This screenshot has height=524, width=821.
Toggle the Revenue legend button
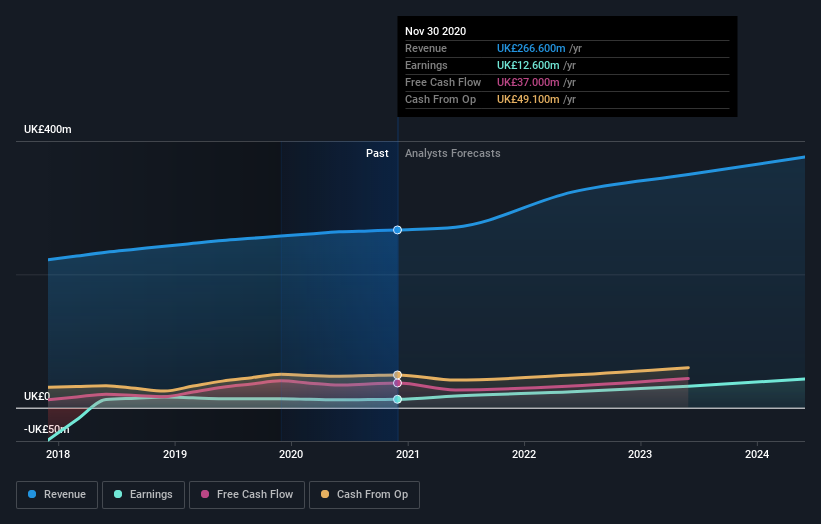click(57, 495)
